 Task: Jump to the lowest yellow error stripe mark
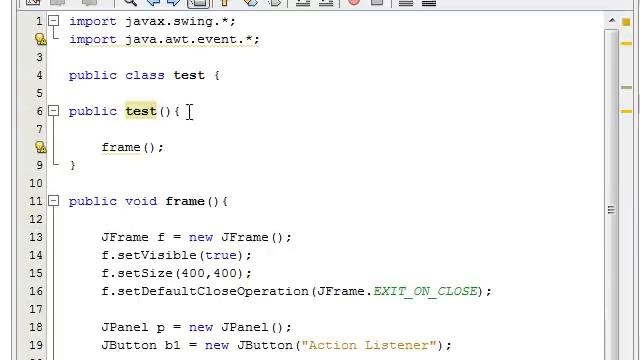click(x=626, y=111)
